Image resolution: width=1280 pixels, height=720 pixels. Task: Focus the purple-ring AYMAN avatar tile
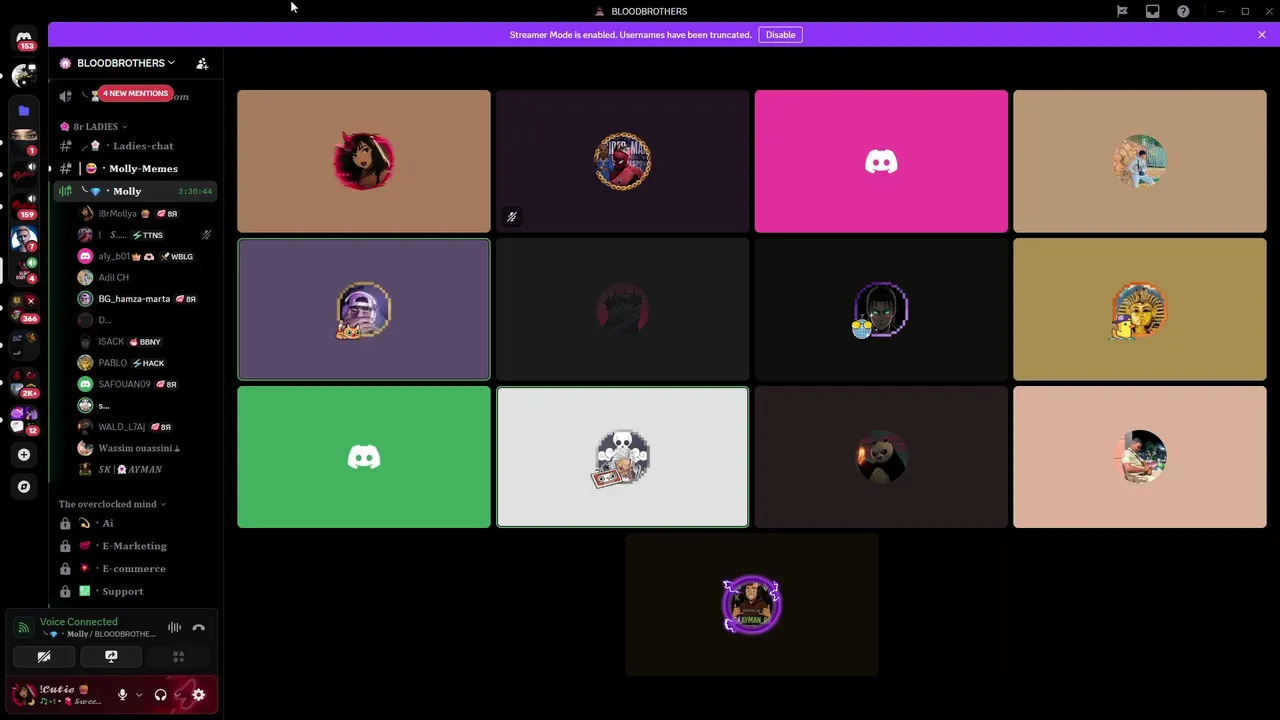[x=752, y=604]
